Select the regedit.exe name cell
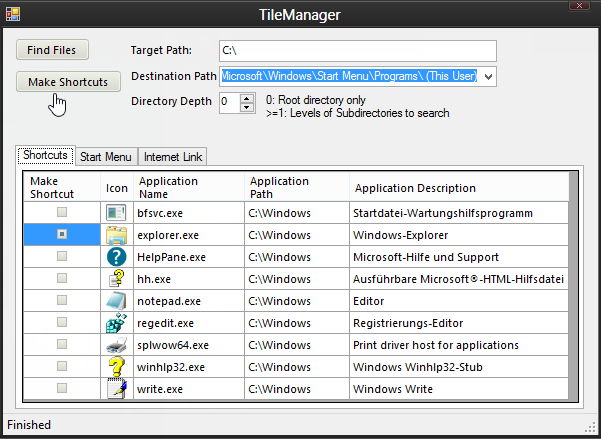 tap(189, 323)
